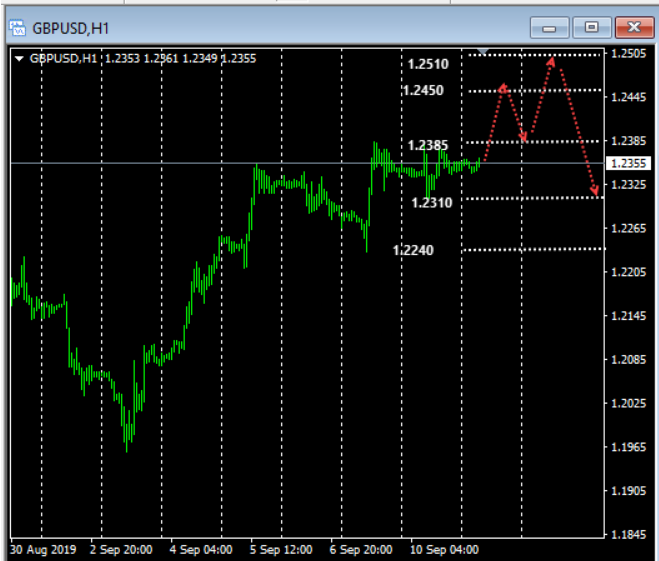Select the chart shift marker triangle at top
The image size is (659, 561).
coord(483,52)
